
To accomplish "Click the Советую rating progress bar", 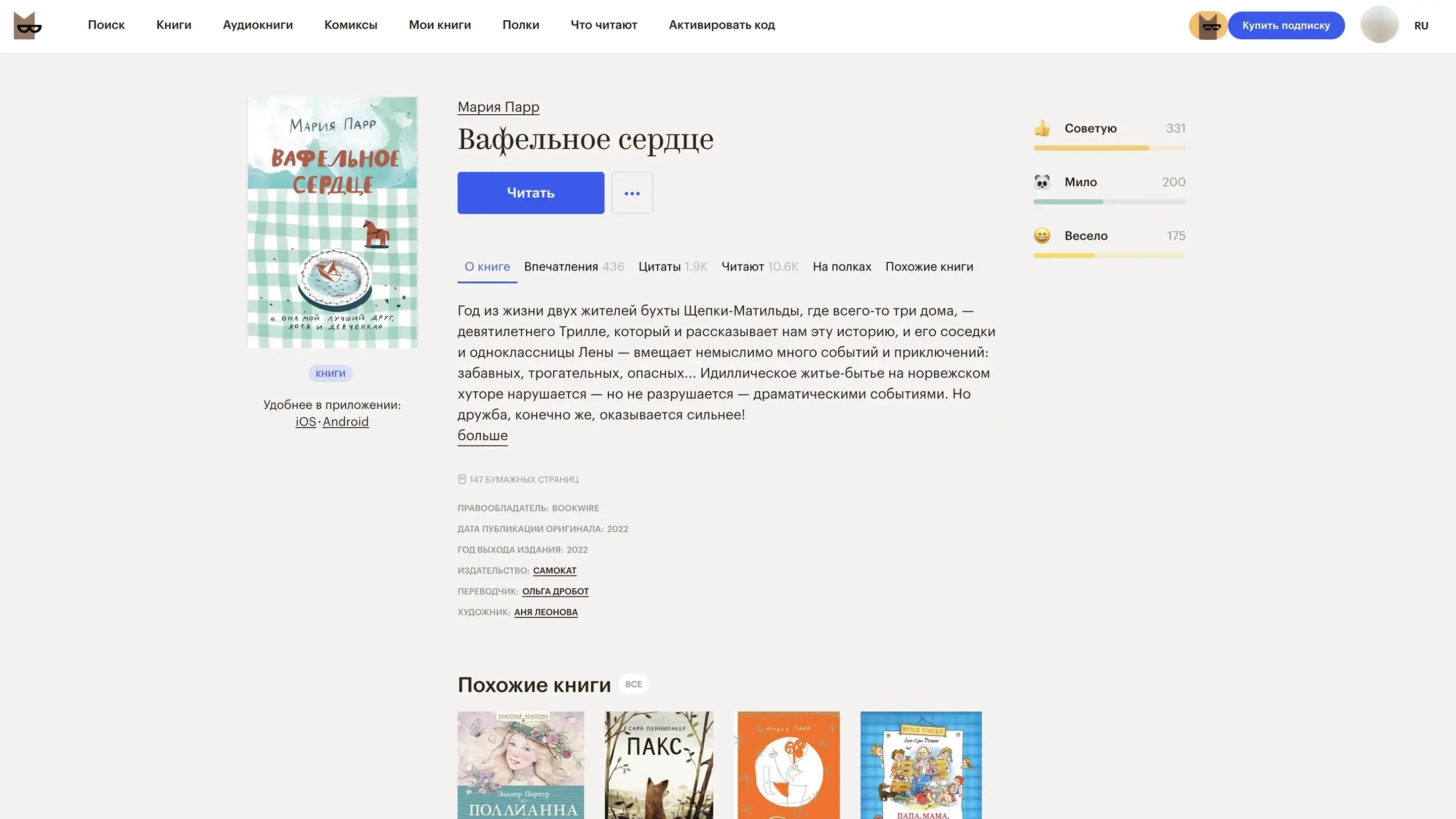I will [1109, 148].
